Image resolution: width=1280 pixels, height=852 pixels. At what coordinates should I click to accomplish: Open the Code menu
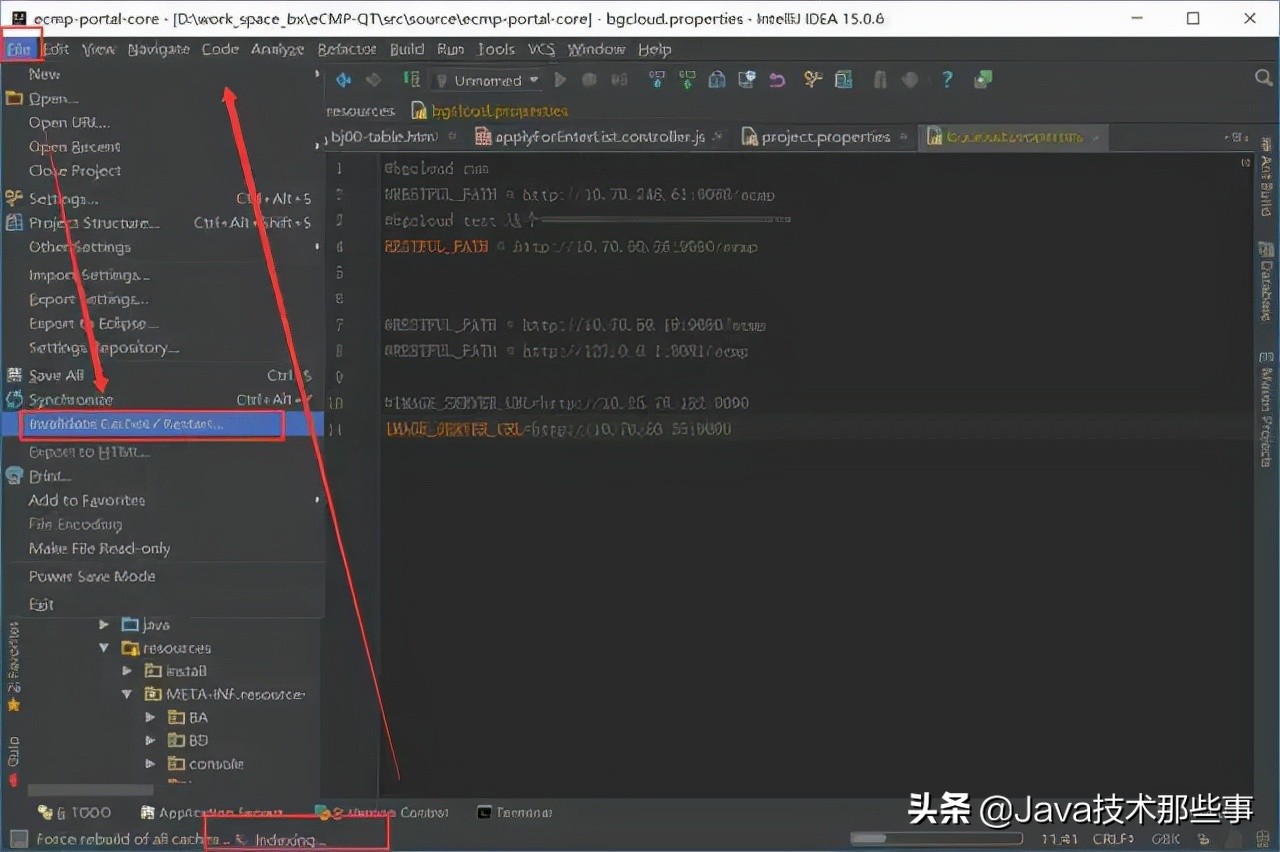(220, 49)
